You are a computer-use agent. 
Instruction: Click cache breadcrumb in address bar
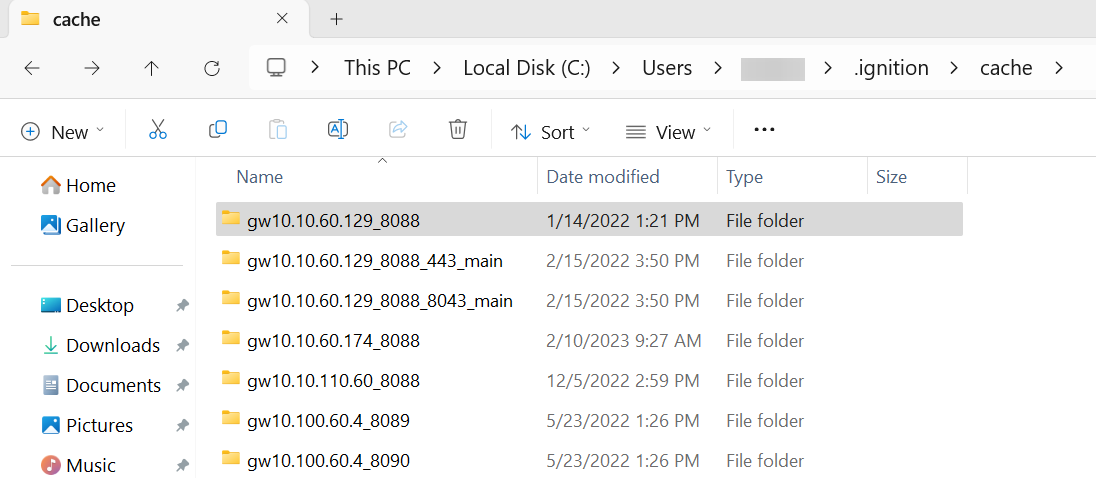coord(1006,68)
